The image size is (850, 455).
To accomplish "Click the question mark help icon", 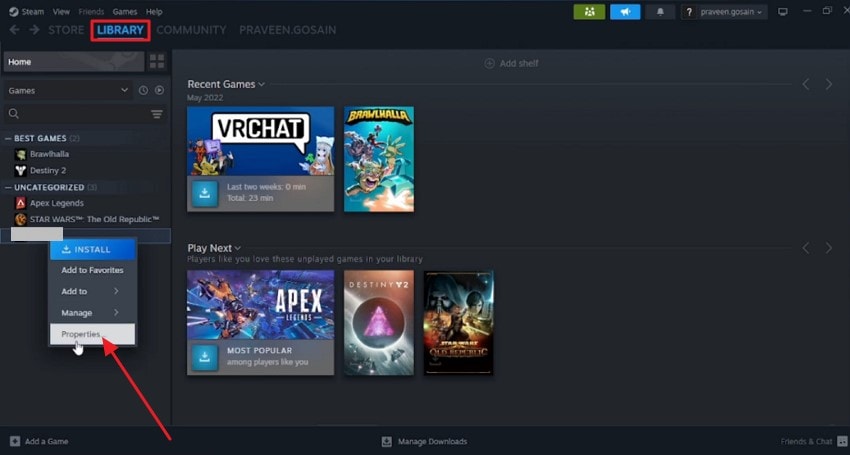I will tap(688, 12).
